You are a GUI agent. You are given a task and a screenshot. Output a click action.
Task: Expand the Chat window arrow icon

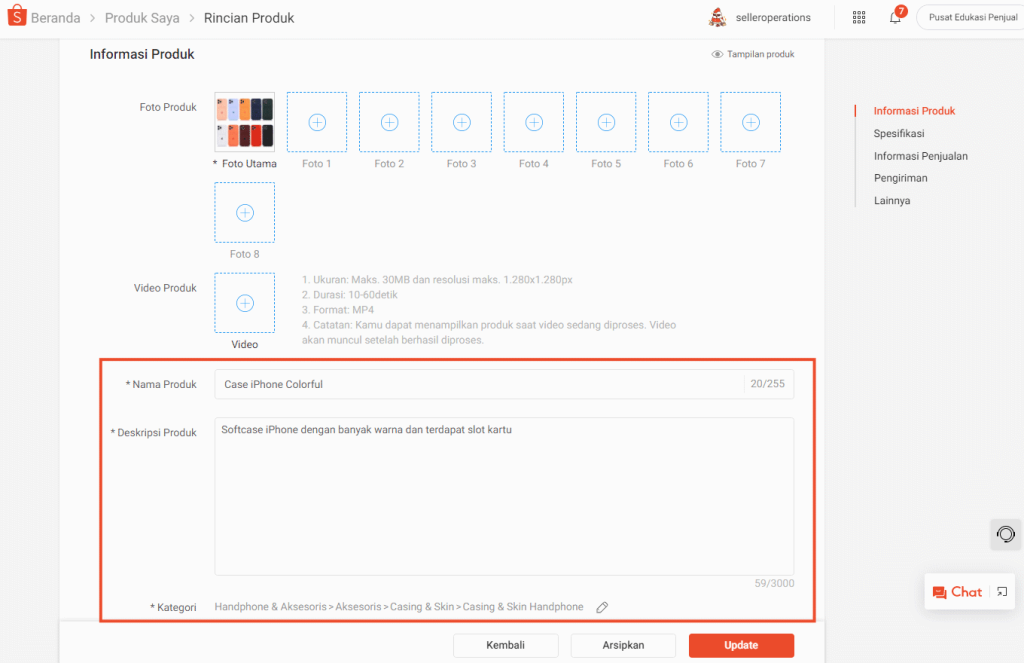[1002, 592]
